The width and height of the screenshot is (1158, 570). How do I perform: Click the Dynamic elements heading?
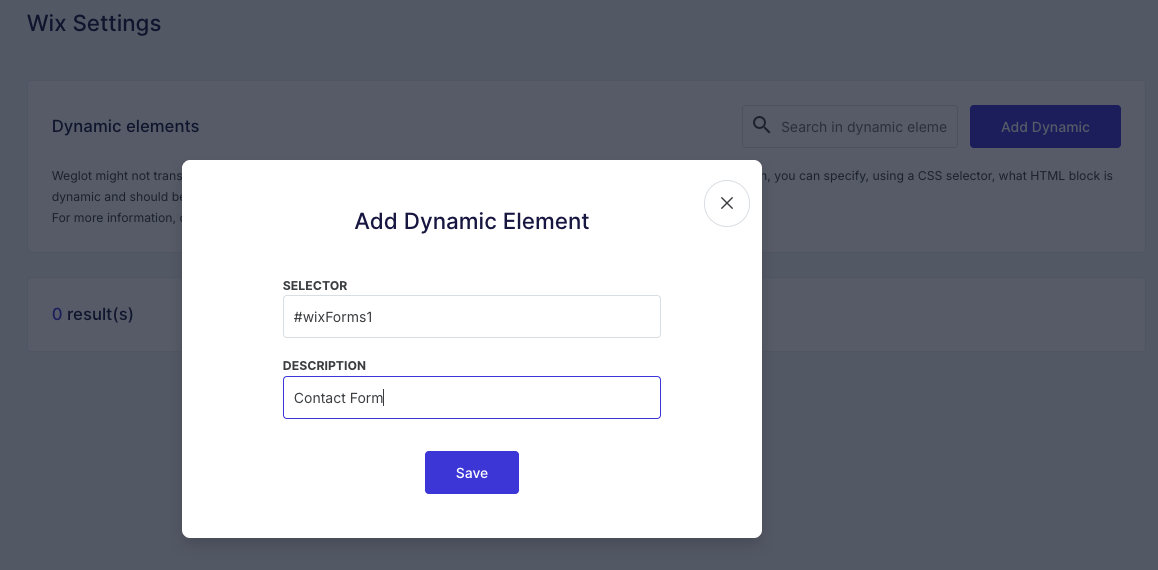(x=126, y=126)
